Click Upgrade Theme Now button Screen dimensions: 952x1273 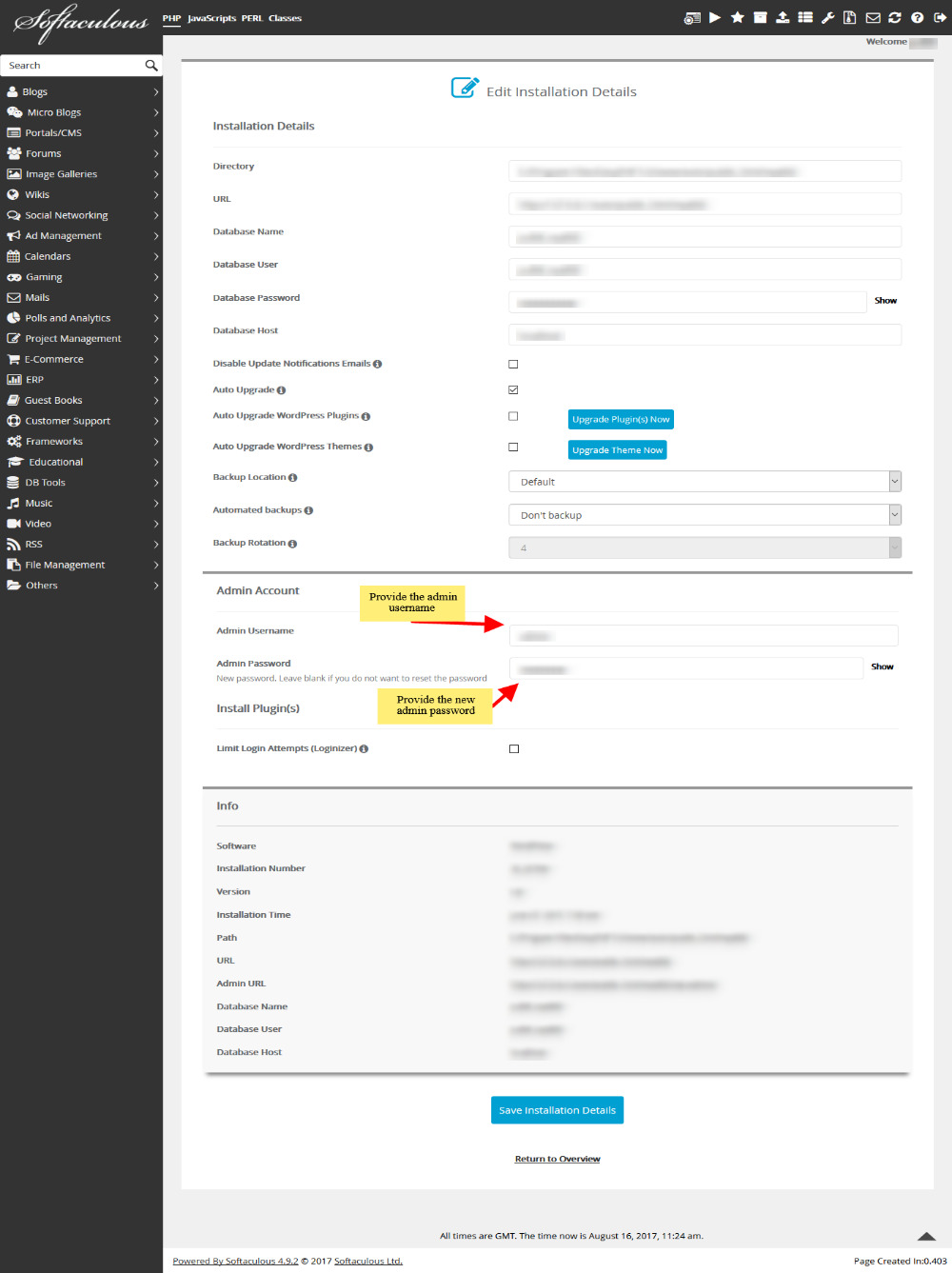(618, 450)
